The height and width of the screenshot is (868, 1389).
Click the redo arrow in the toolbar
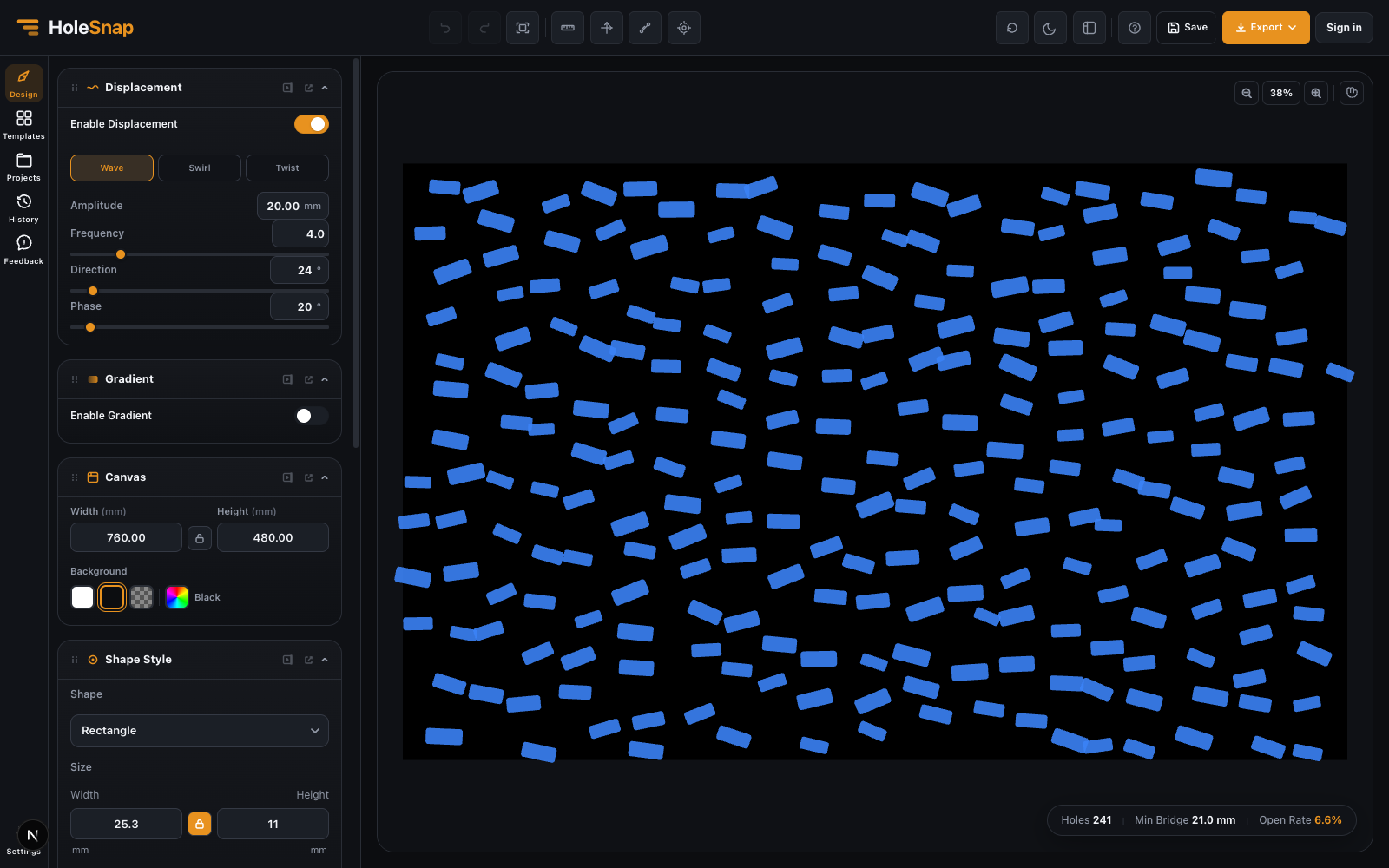point(484,28)
